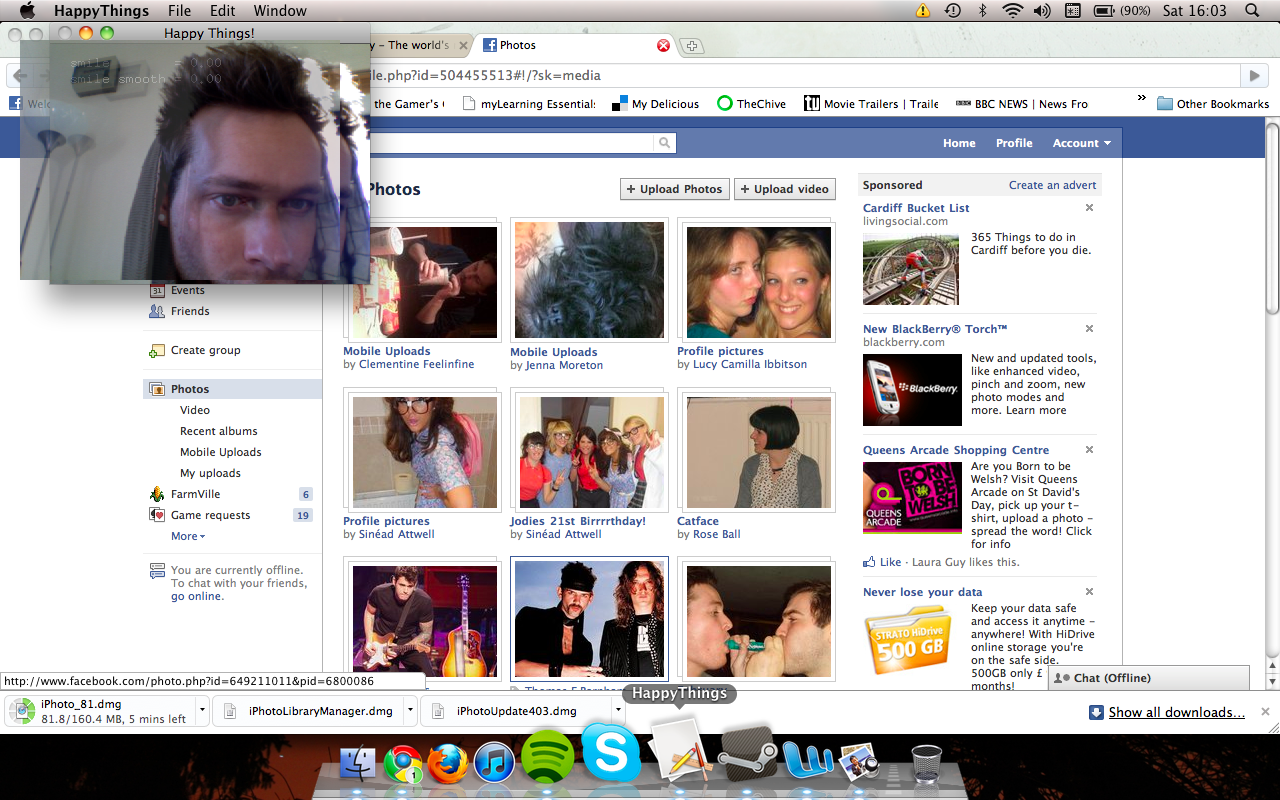Click the Wi-Fi status icon
Screen dimensions: 1280x800
pos(1012,11)
